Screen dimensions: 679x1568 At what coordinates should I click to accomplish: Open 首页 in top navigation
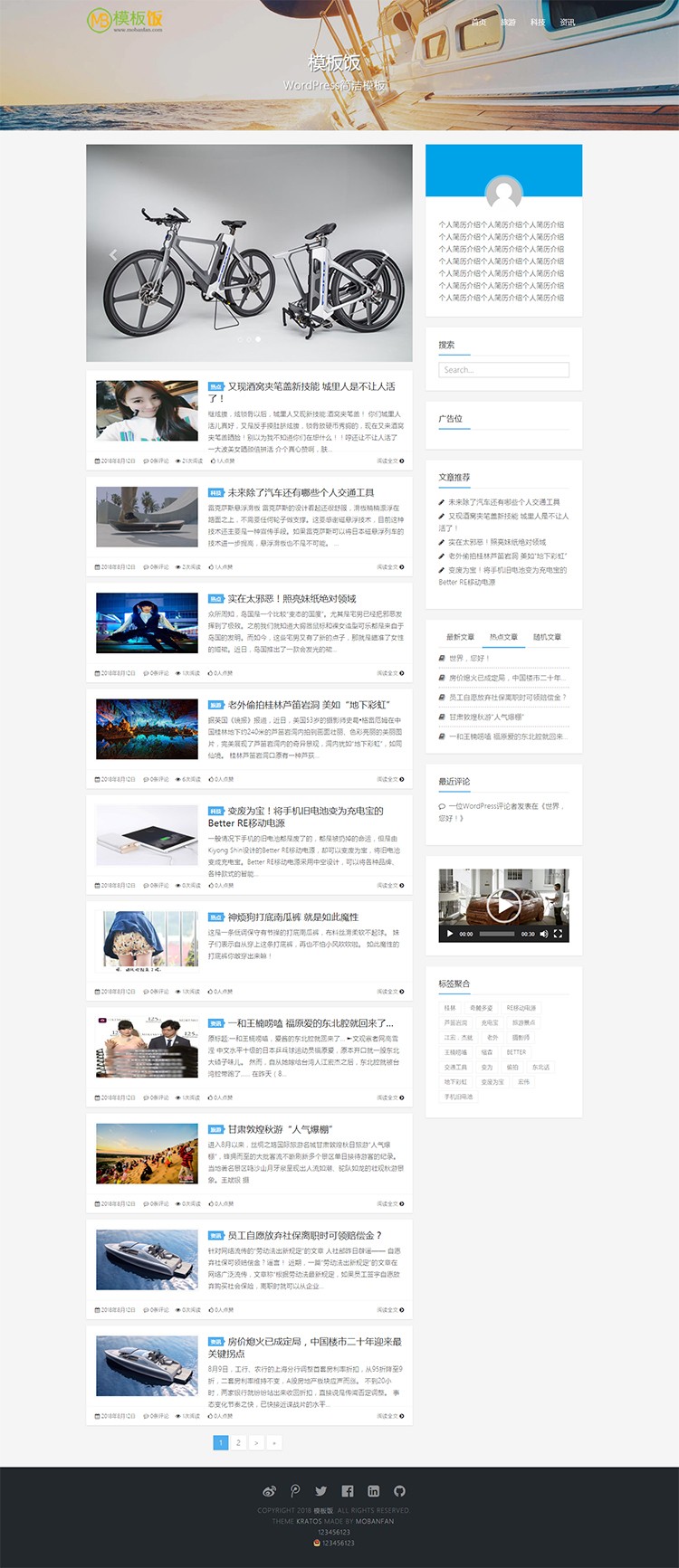tap(479, 22)
